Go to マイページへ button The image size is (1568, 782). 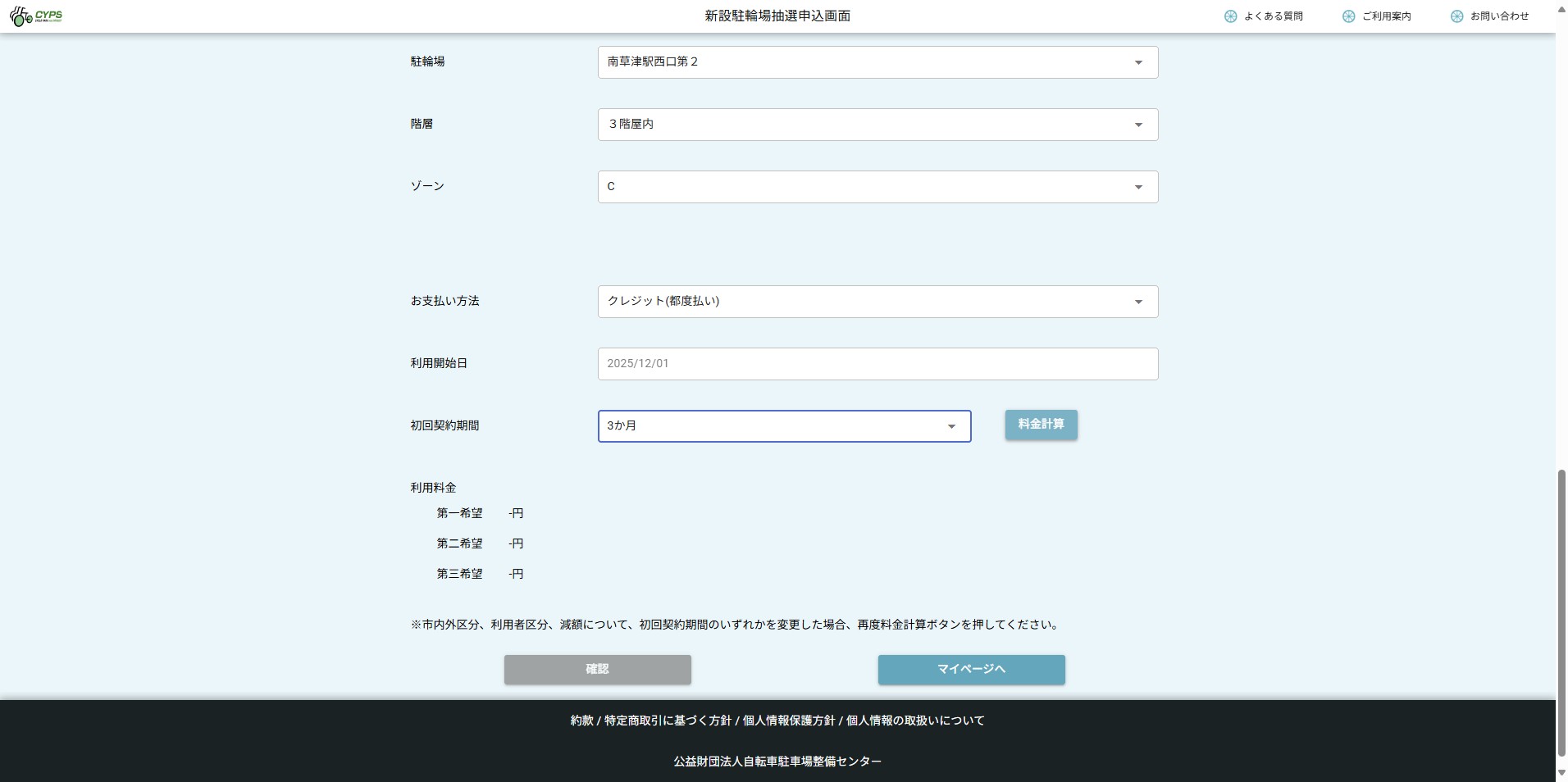pyautogui.click(x=971, y=670)
